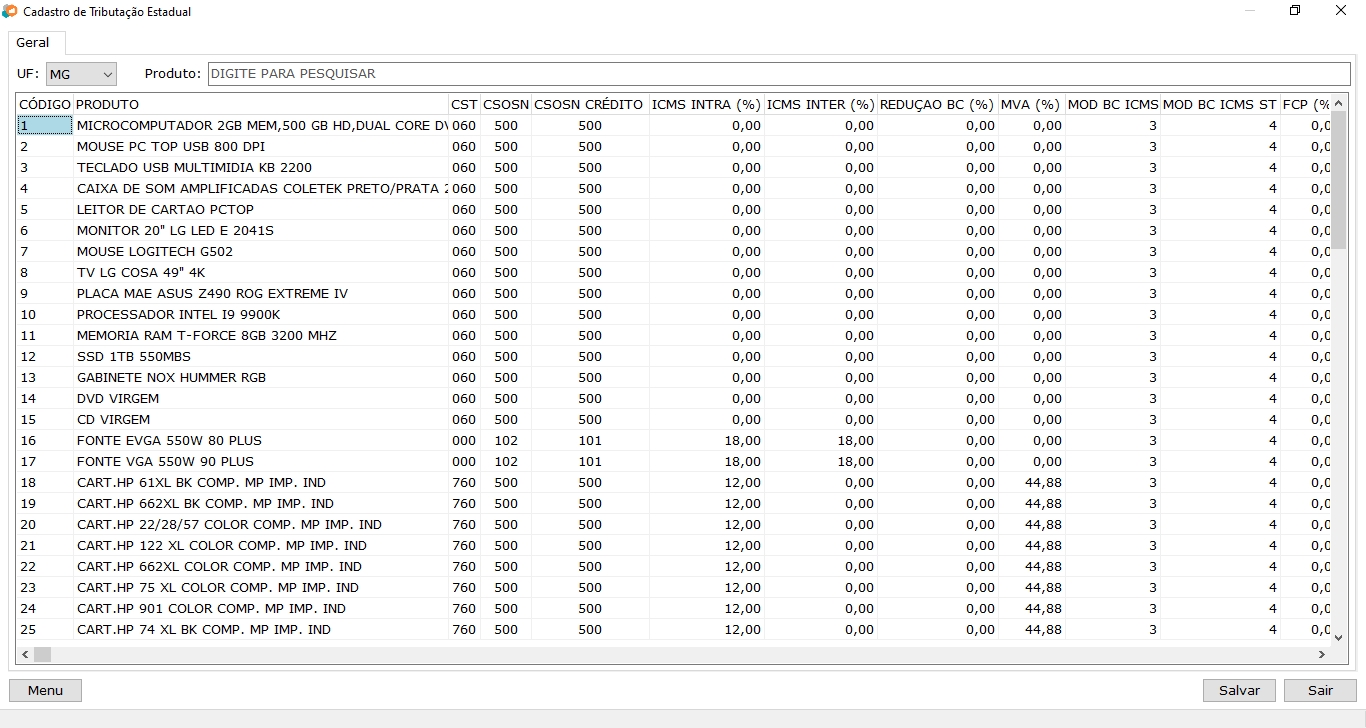This screenshot has width=1366, height=728.
Task: Open the UF dropdown showing MG
Action: [81, 74]
